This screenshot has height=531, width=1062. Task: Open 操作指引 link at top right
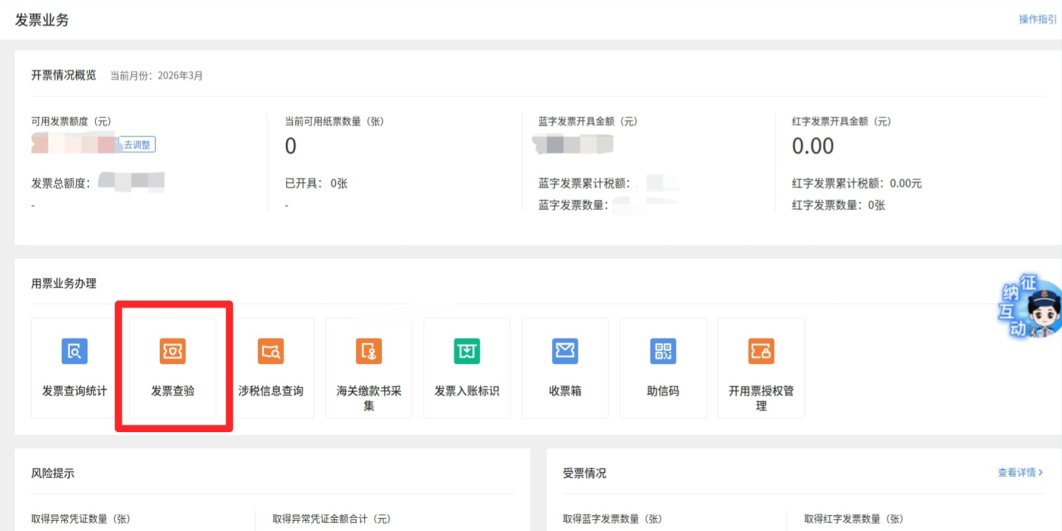pyautogui.click(x=1038, y=19)
